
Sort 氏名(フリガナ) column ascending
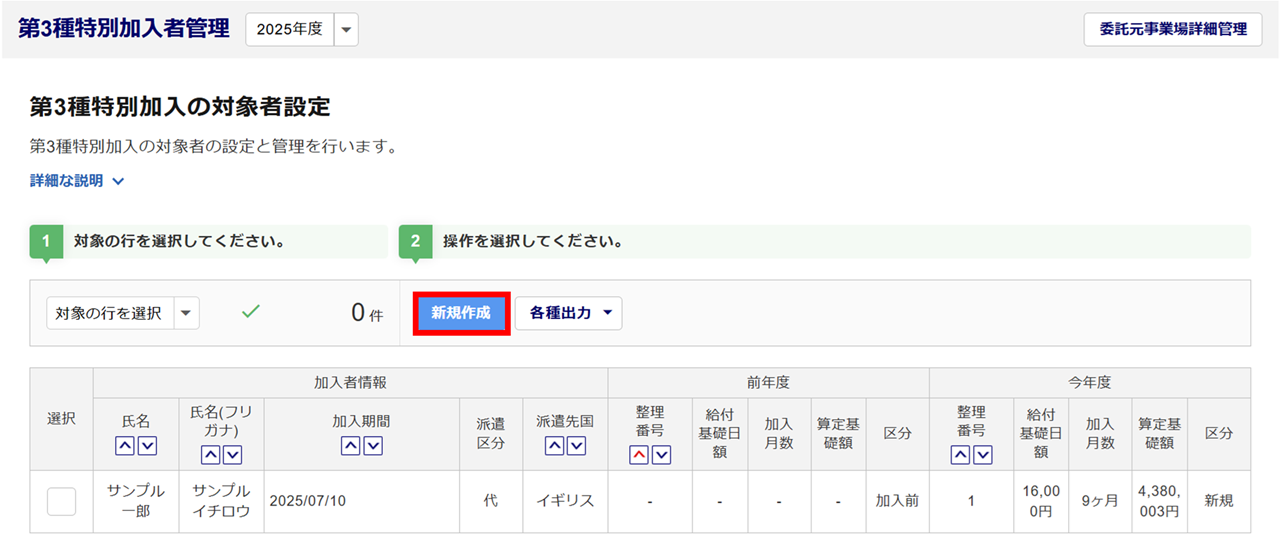pos(211,455)
